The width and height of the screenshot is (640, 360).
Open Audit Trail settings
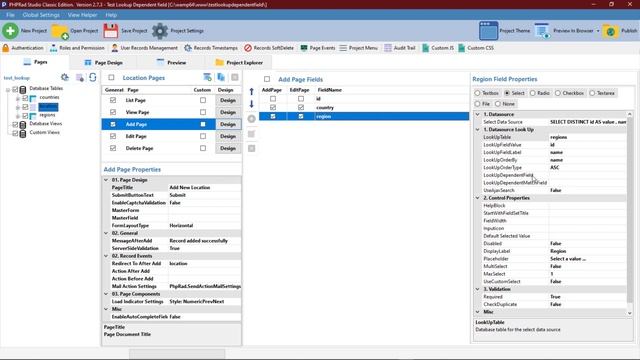(400, 48)
